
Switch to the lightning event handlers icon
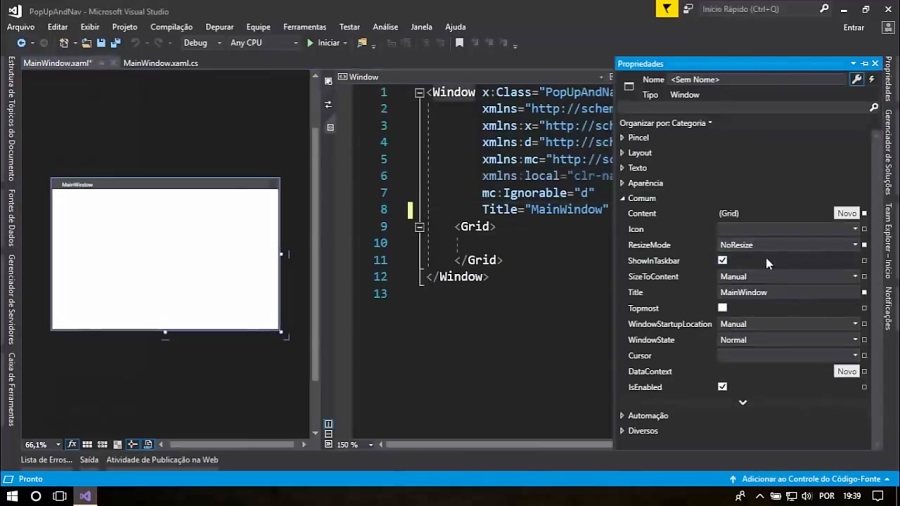pyautogui.click(x=872, y=80)
